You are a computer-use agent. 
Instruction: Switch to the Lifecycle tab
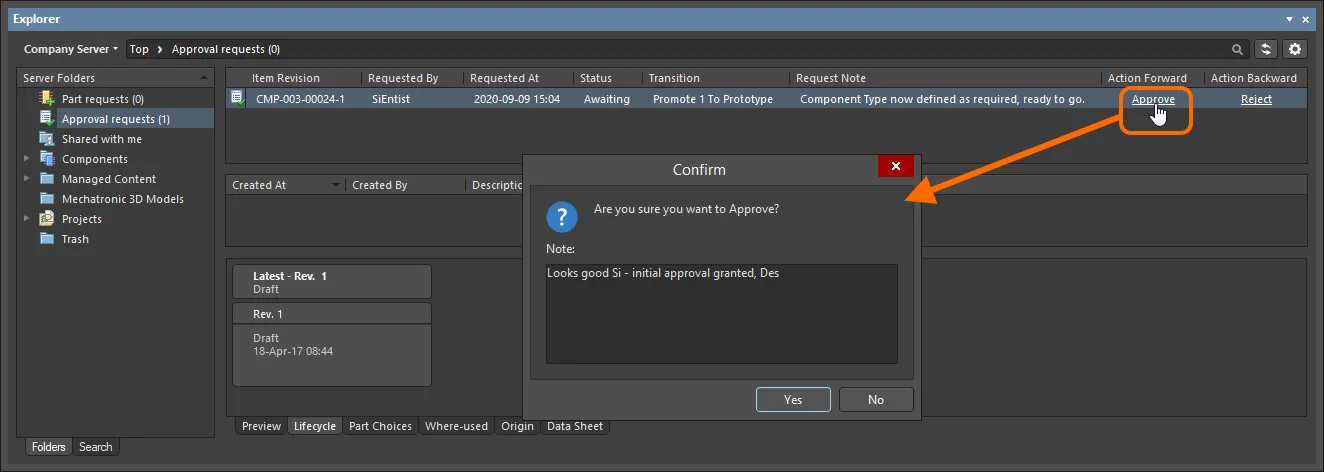click(x=314, y=426)
